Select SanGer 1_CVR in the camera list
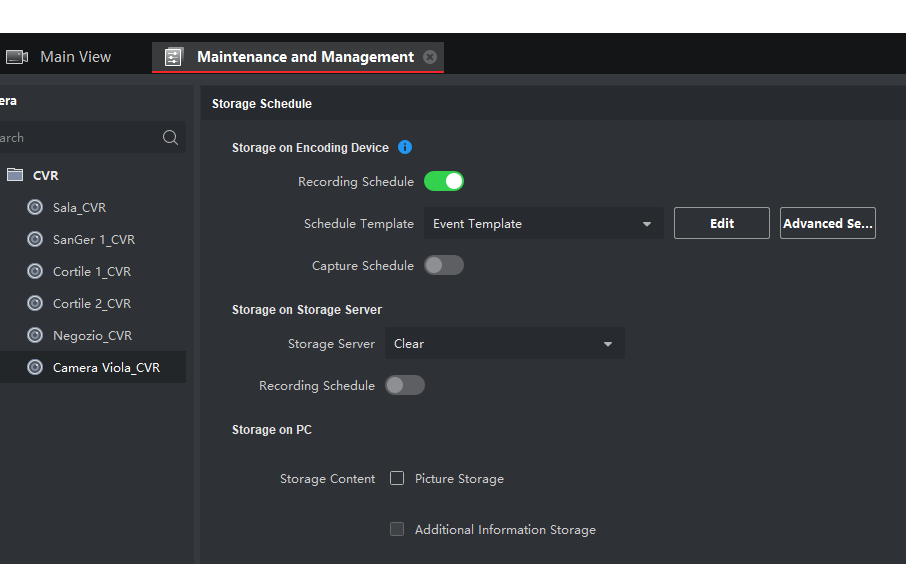906x564 pixels. click(94, 240)
